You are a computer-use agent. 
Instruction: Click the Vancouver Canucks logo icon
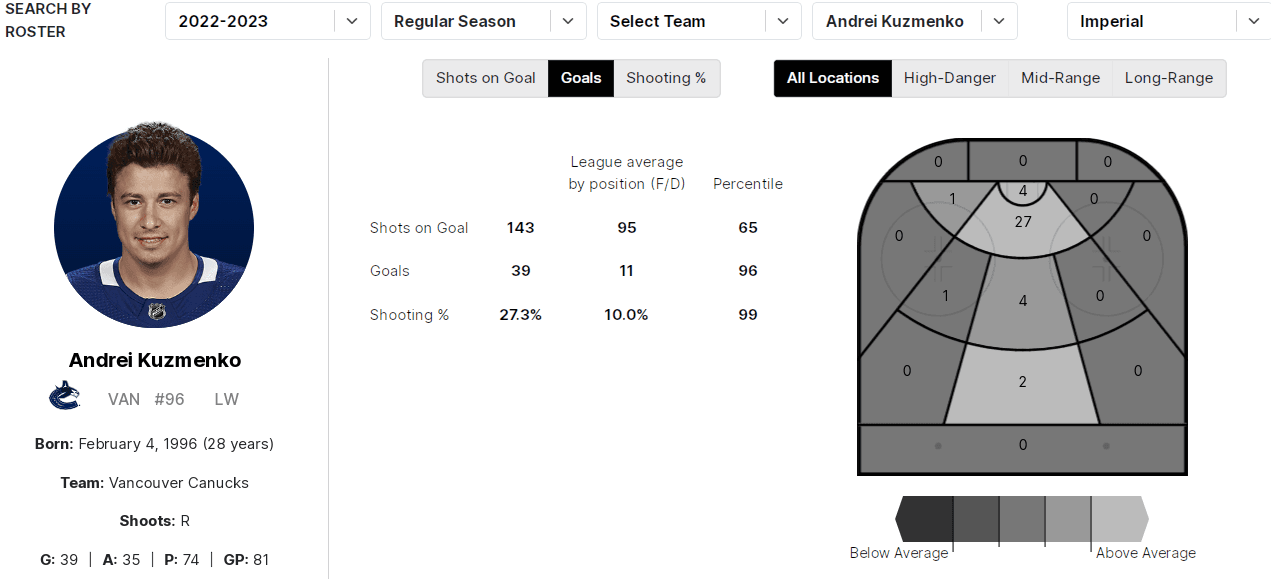[x=64, y=396]
